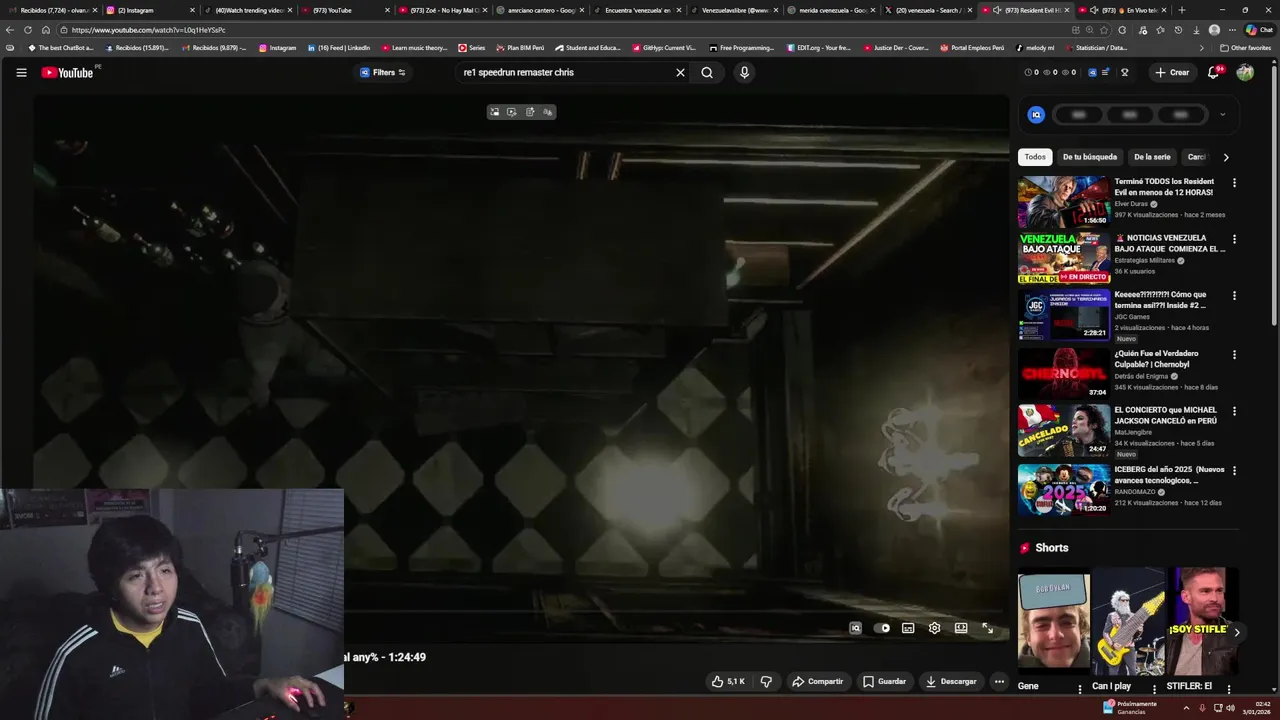
Task: Switch to the Instagram browser tab
Action: [x=148, y=10]
